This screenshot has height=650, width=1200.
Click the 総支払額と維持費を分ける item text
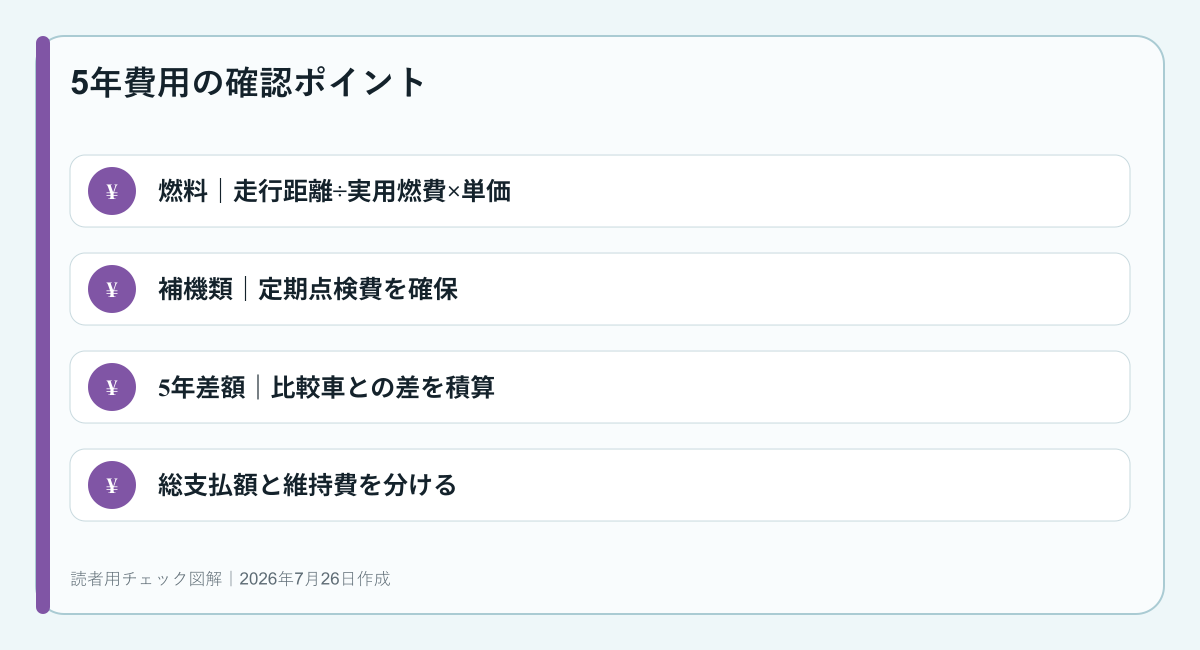tap(308, 485)
